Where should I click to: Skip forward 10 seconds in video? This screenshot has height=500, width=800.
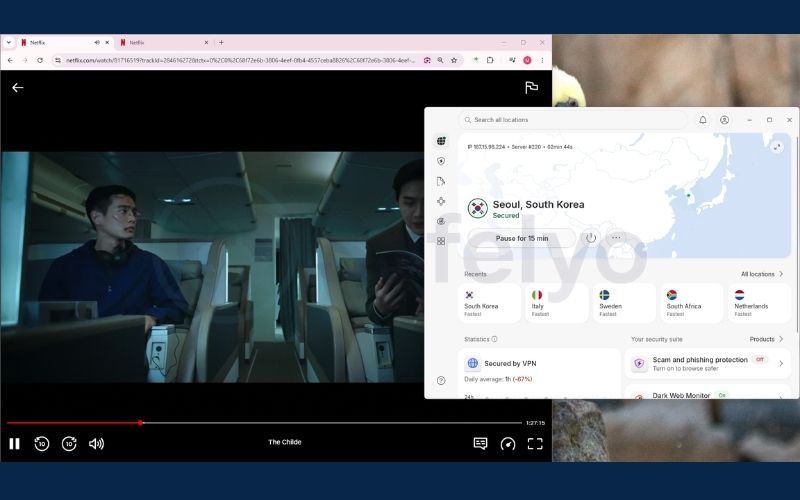coord(69,444)
